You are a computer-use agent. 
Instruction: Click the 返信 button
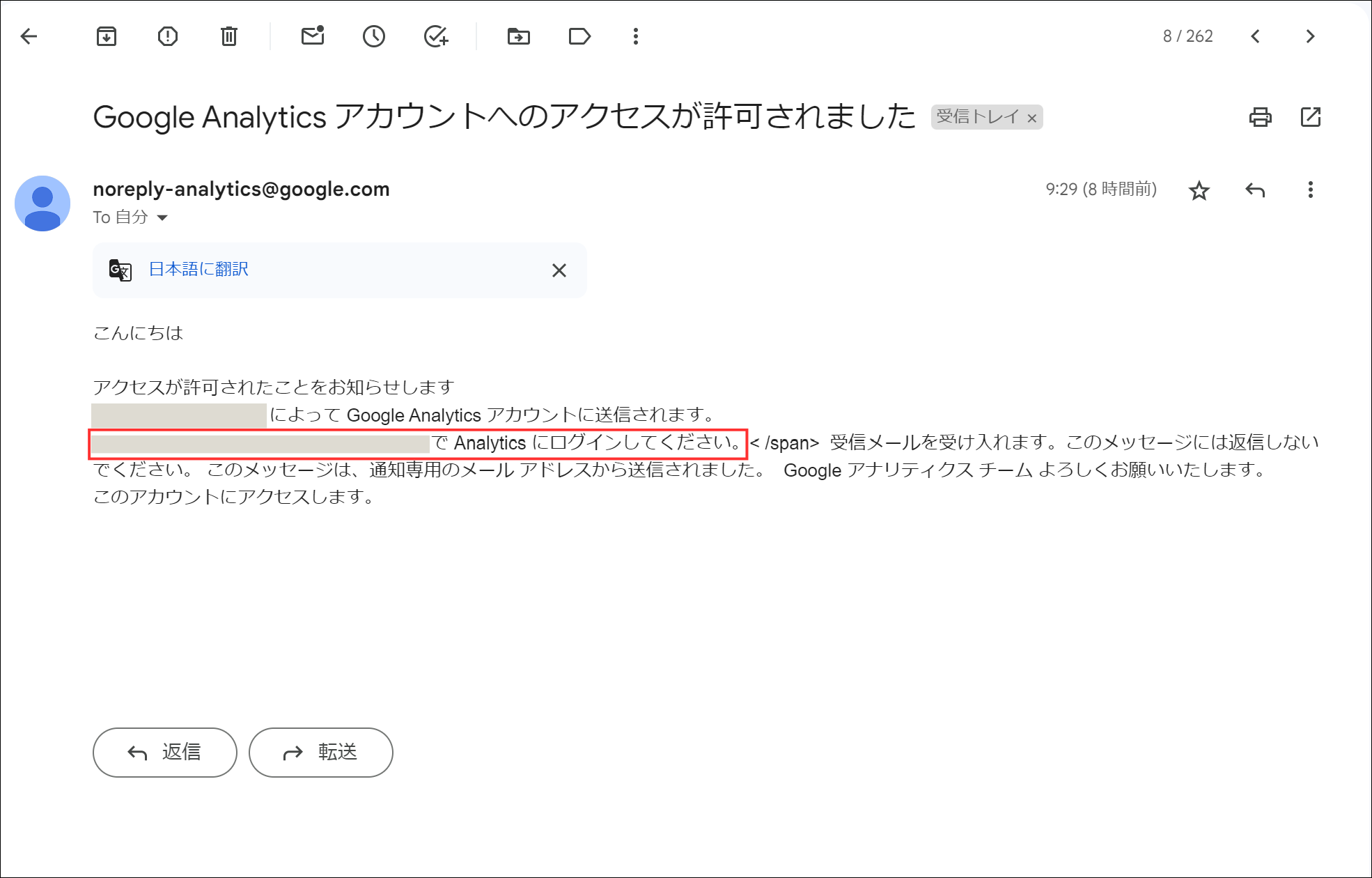click(165, 753)
